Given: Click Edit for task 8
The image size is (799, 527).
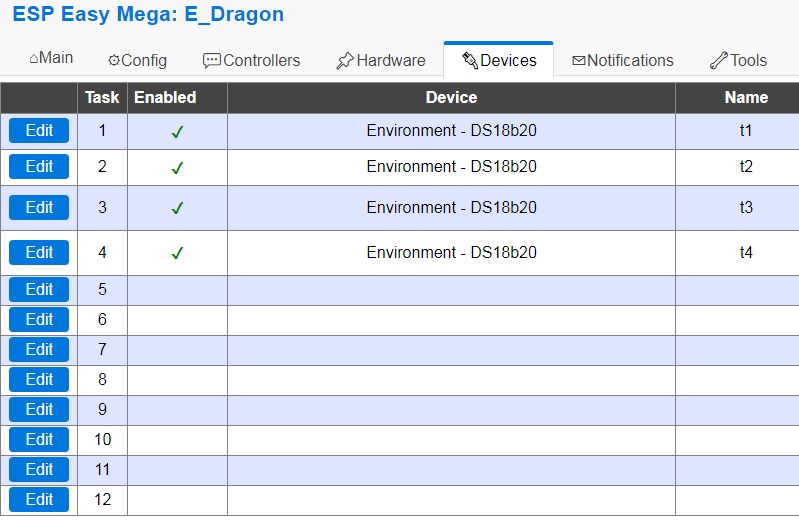Looking at the screenshot, I should tap(39, 380).
